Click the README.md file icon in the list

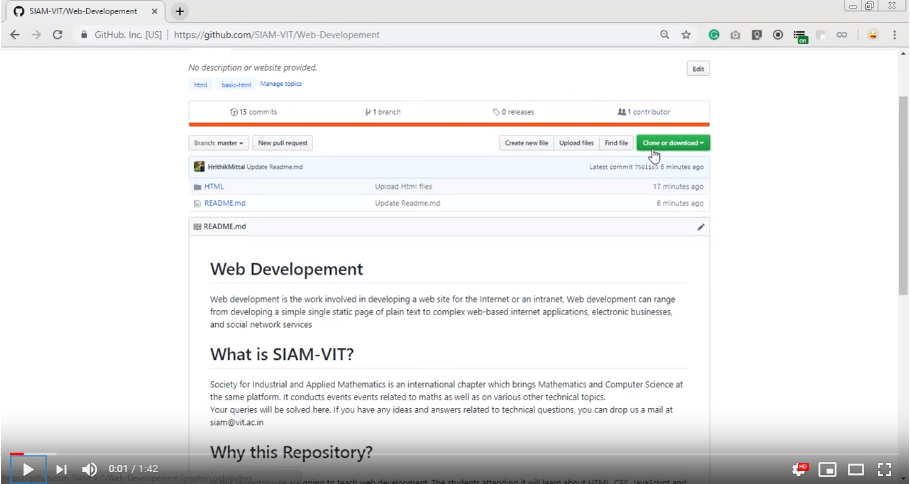pos(197,204)
